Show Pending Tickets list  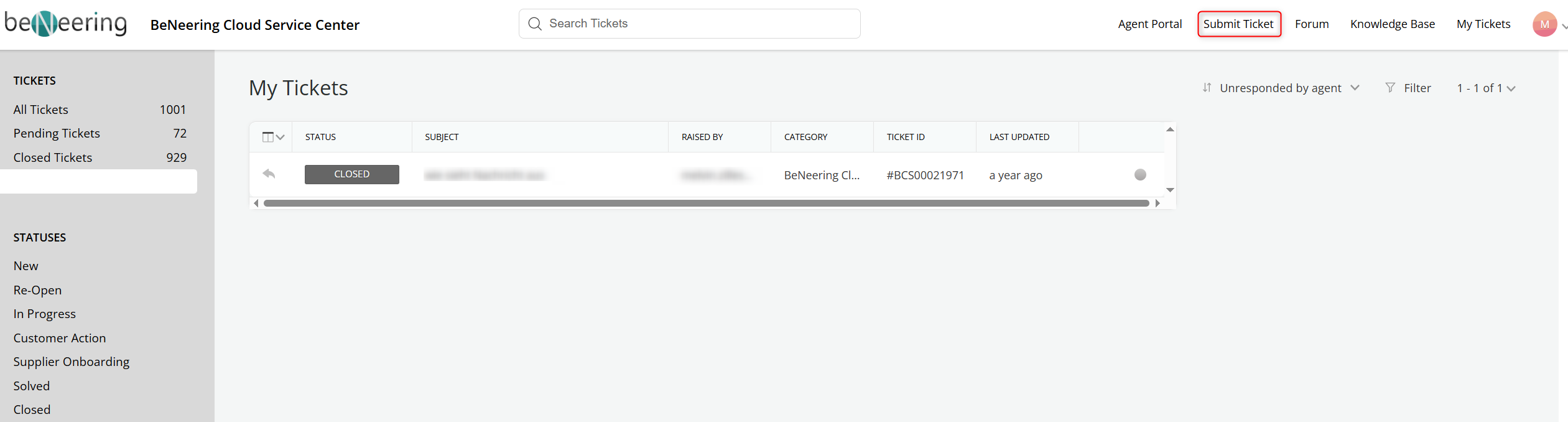click(x=57, y=133)
